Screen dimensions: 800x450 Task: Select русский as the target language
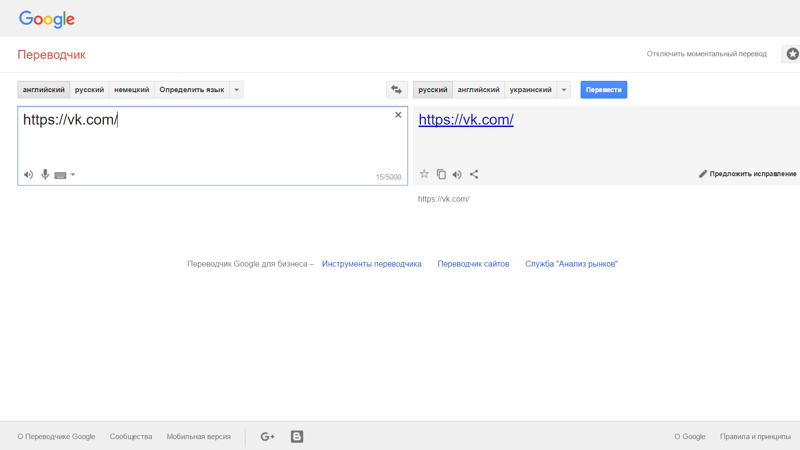click(433, 90)
